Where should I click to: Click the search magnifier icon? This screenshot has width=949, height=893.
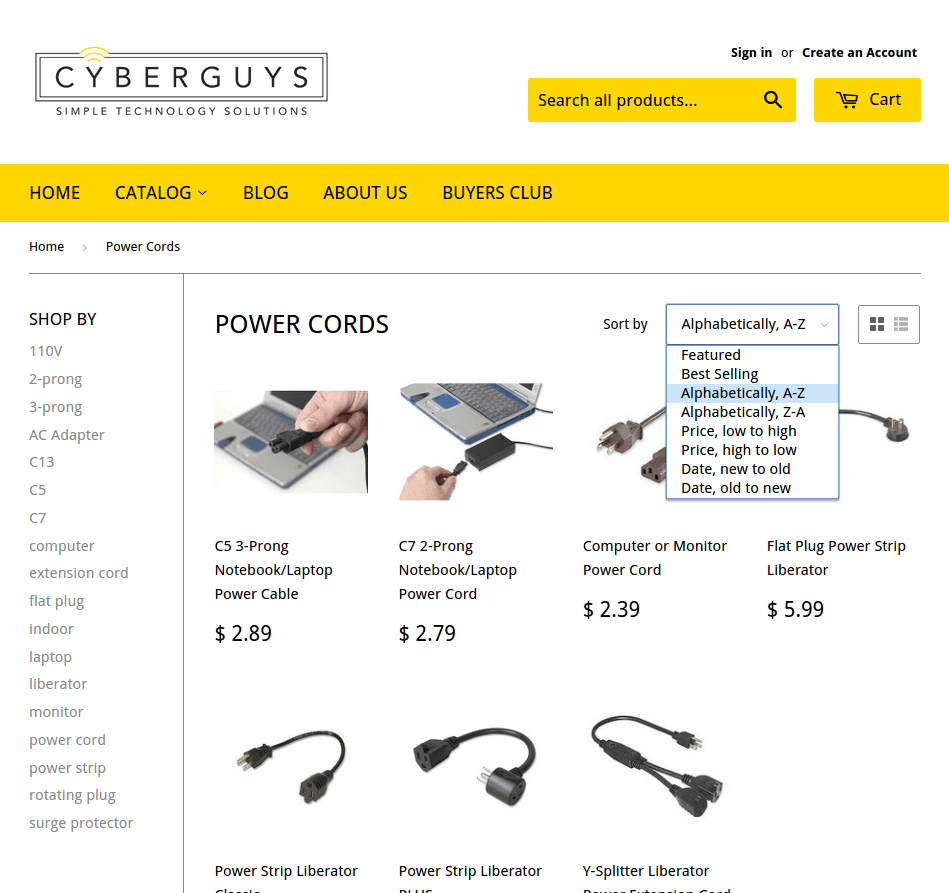[x=772, y=99]
